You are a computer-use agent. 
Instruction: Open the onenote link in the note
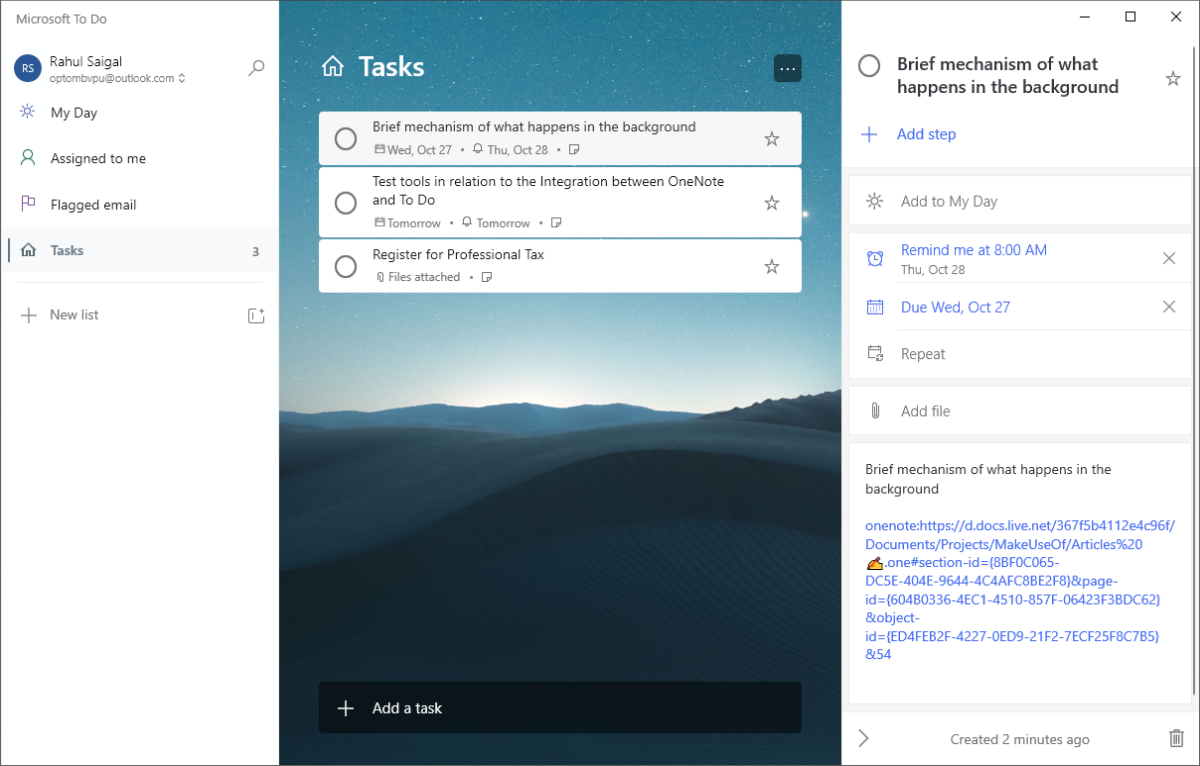coord(1019,589)
